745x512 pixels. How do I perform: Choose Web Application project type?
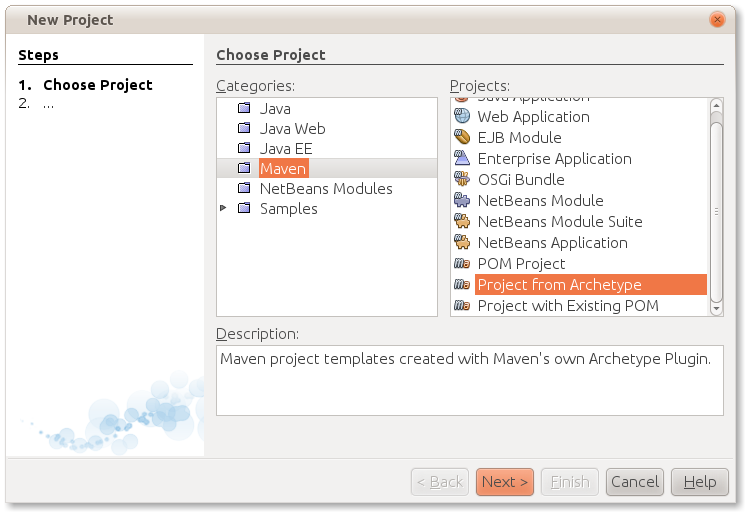coord(534,116)
